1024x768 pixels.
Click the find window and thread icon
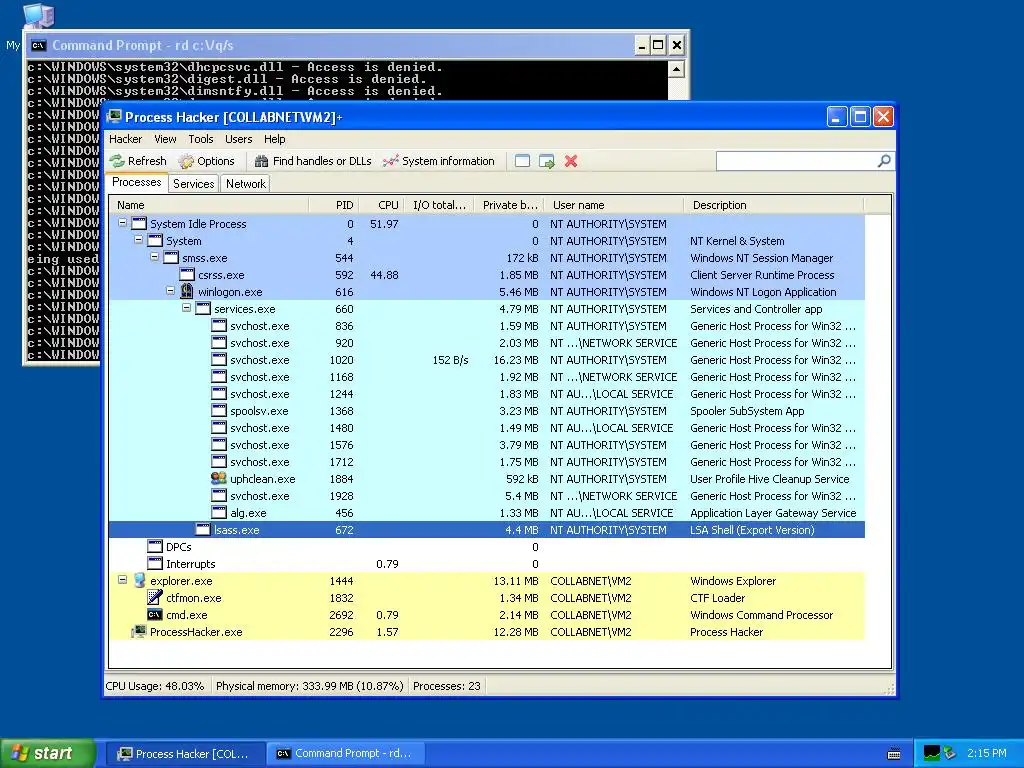click(547, 161)
